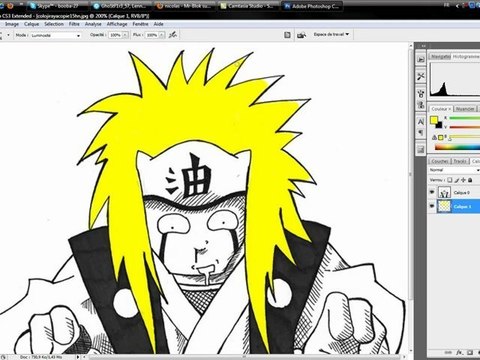Open the Fenêtre menu
This screenshot has width=480, height=360.
point(140,24)
